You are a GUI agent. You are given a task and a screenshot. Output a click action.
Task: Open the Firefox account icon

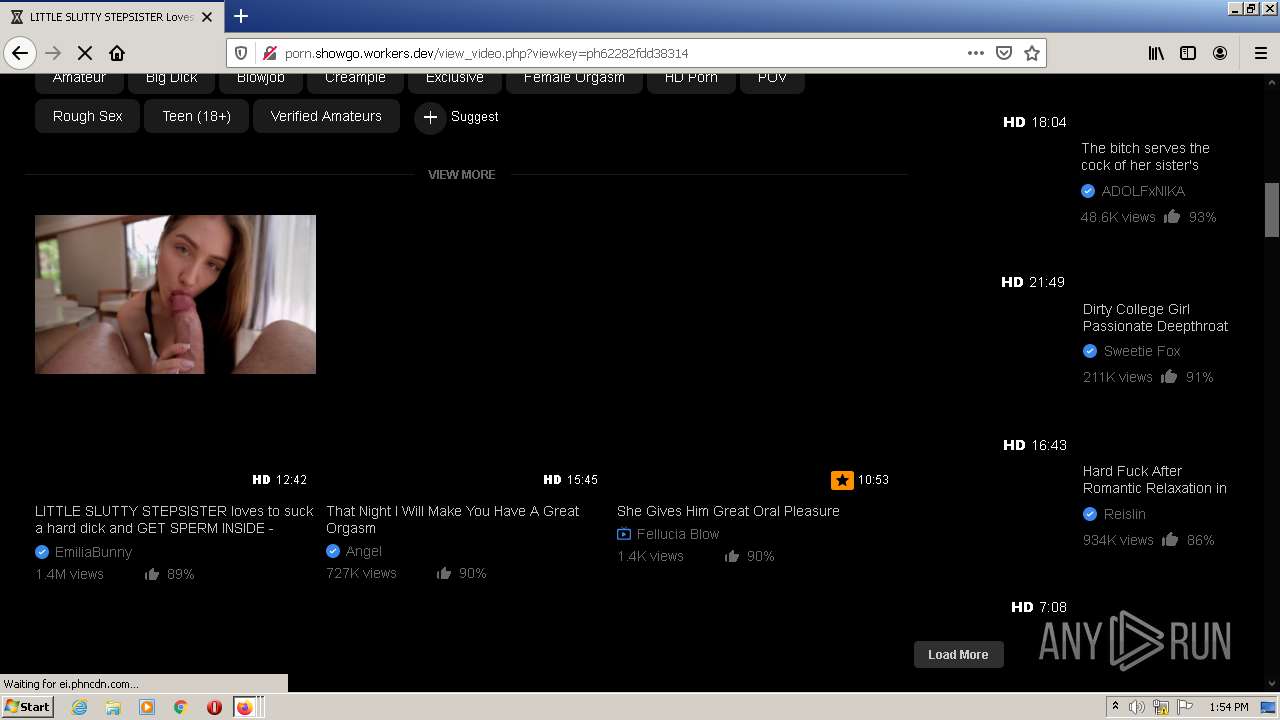click(1220, 53)
